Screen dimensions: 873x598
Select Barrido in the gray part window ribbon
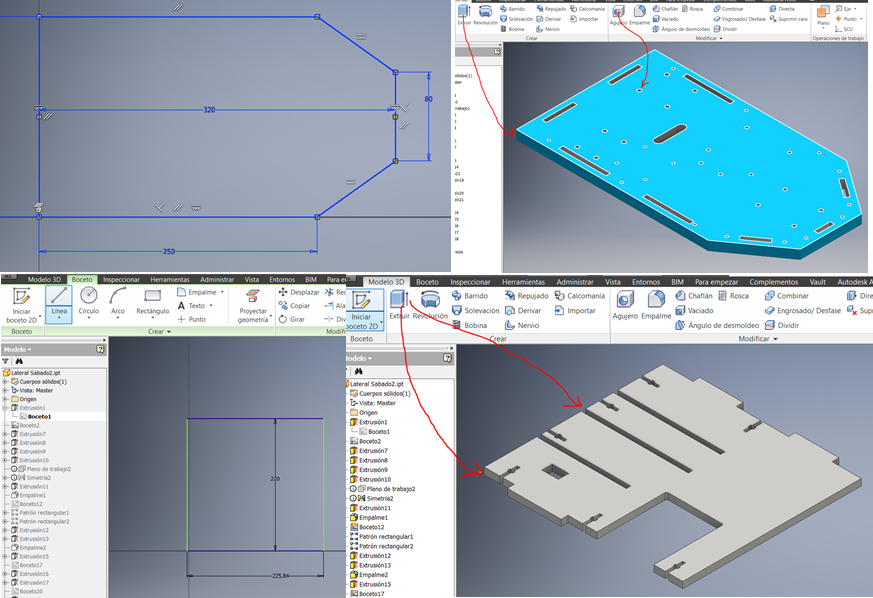[x=470, y=296]
